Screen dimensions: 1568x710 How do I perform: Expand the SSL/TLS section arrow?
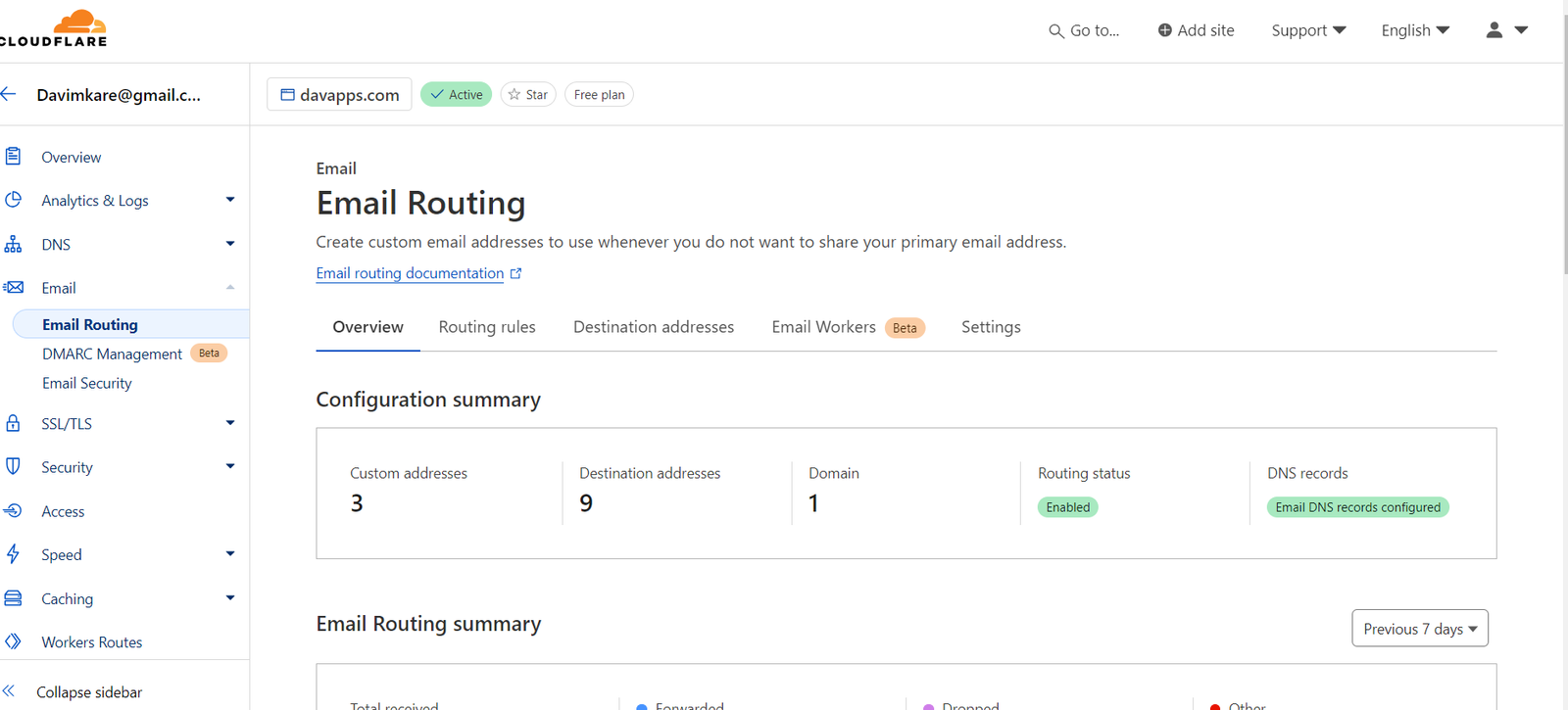pyautogui.click(x=230, y=423)
